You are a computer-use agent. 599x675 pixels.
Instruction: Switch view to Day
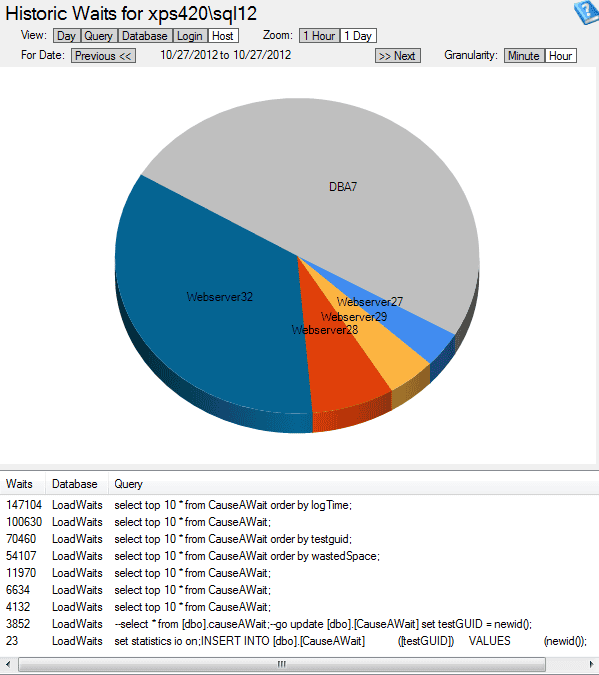(x=66, y=36)
